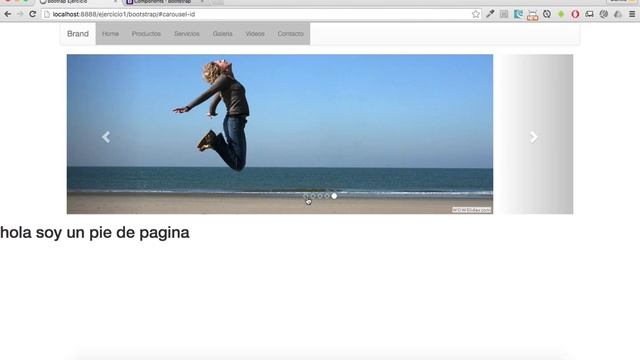Image resolution: width=640 pixels, height=360 pixels.
Task: Open the Videos navbar item
Action: (255, 33)
